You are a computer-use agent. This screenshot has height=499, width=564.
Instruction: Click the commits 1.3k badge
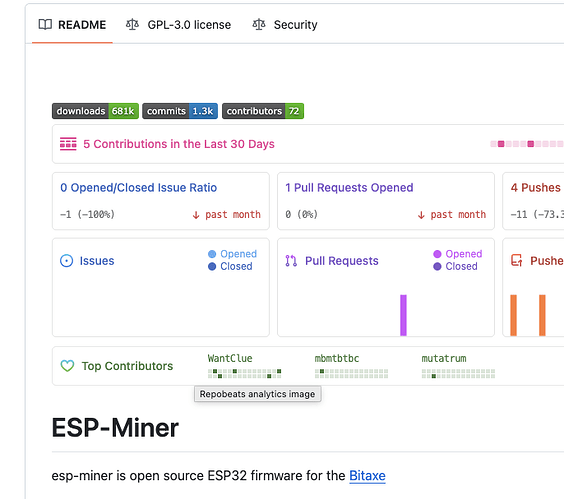point(180,111)
